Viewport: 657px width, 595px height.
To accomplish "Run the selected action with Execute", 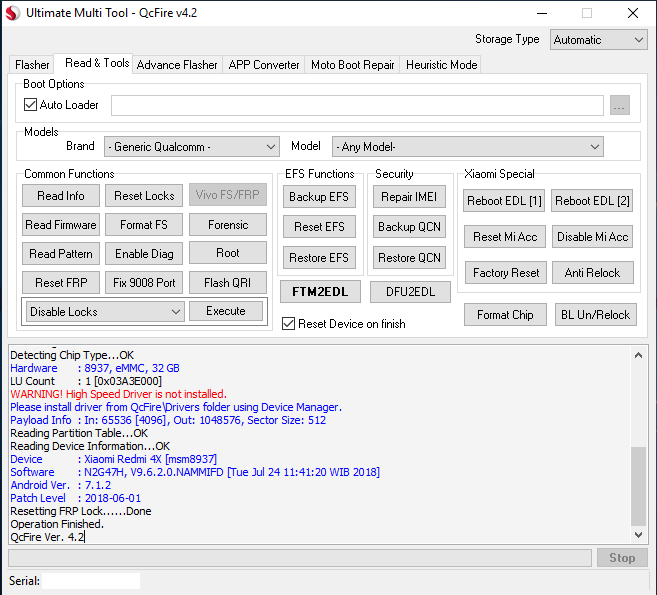I will tap(226, 311).
